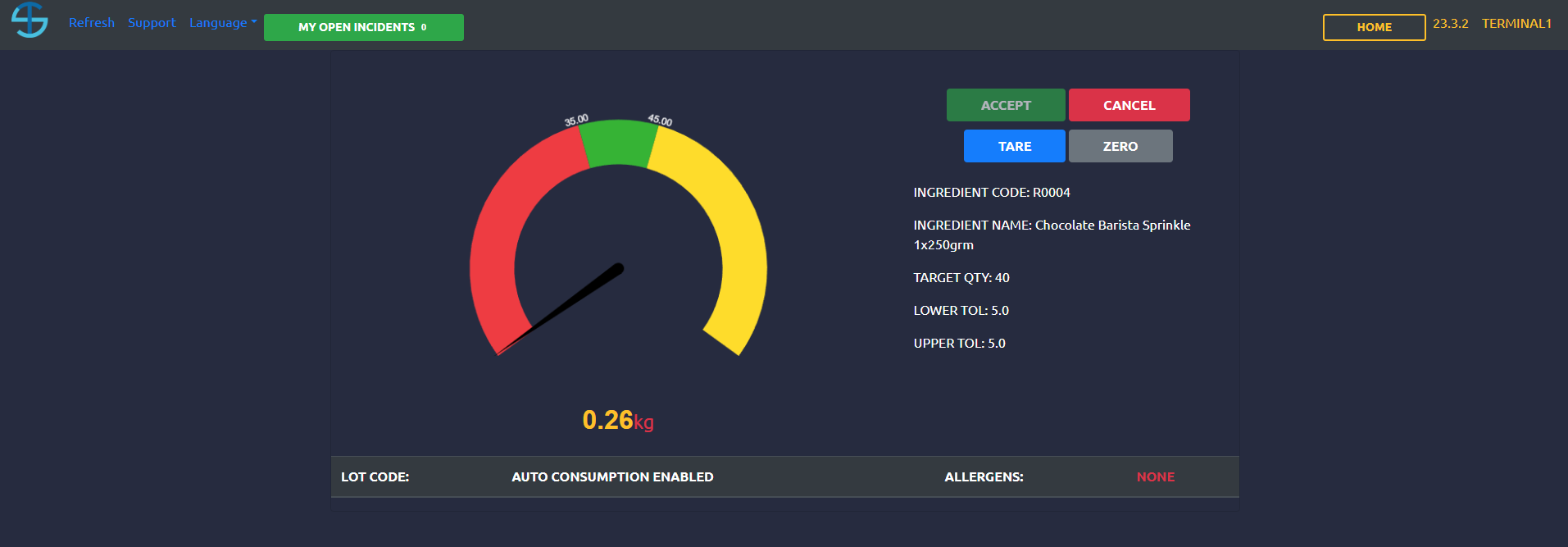The image size is (1568, 547).
Task: Click TARGET QTY: 40 text
Action: point(961,278)
